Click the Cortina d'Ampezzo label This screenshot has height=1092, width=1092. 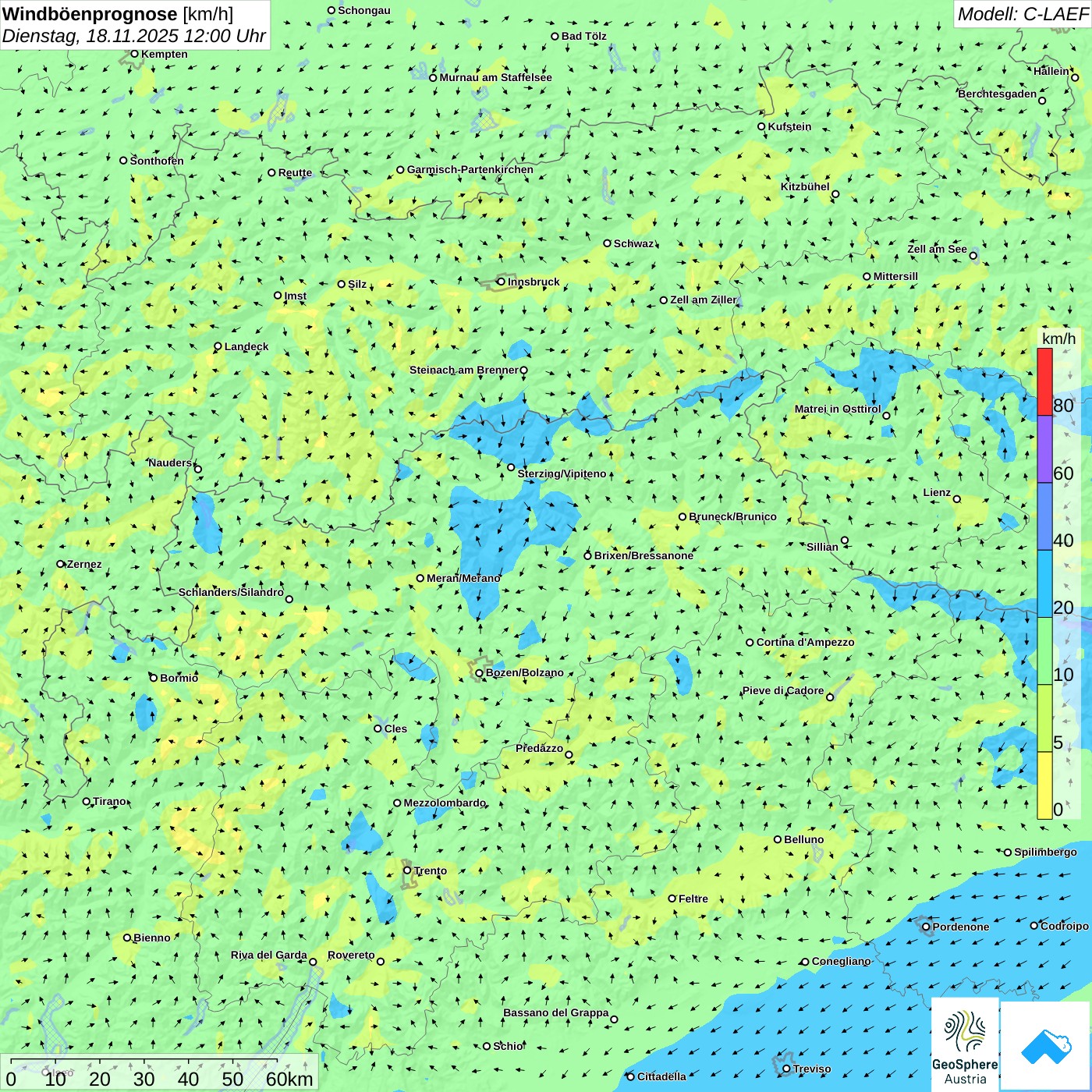806,642
